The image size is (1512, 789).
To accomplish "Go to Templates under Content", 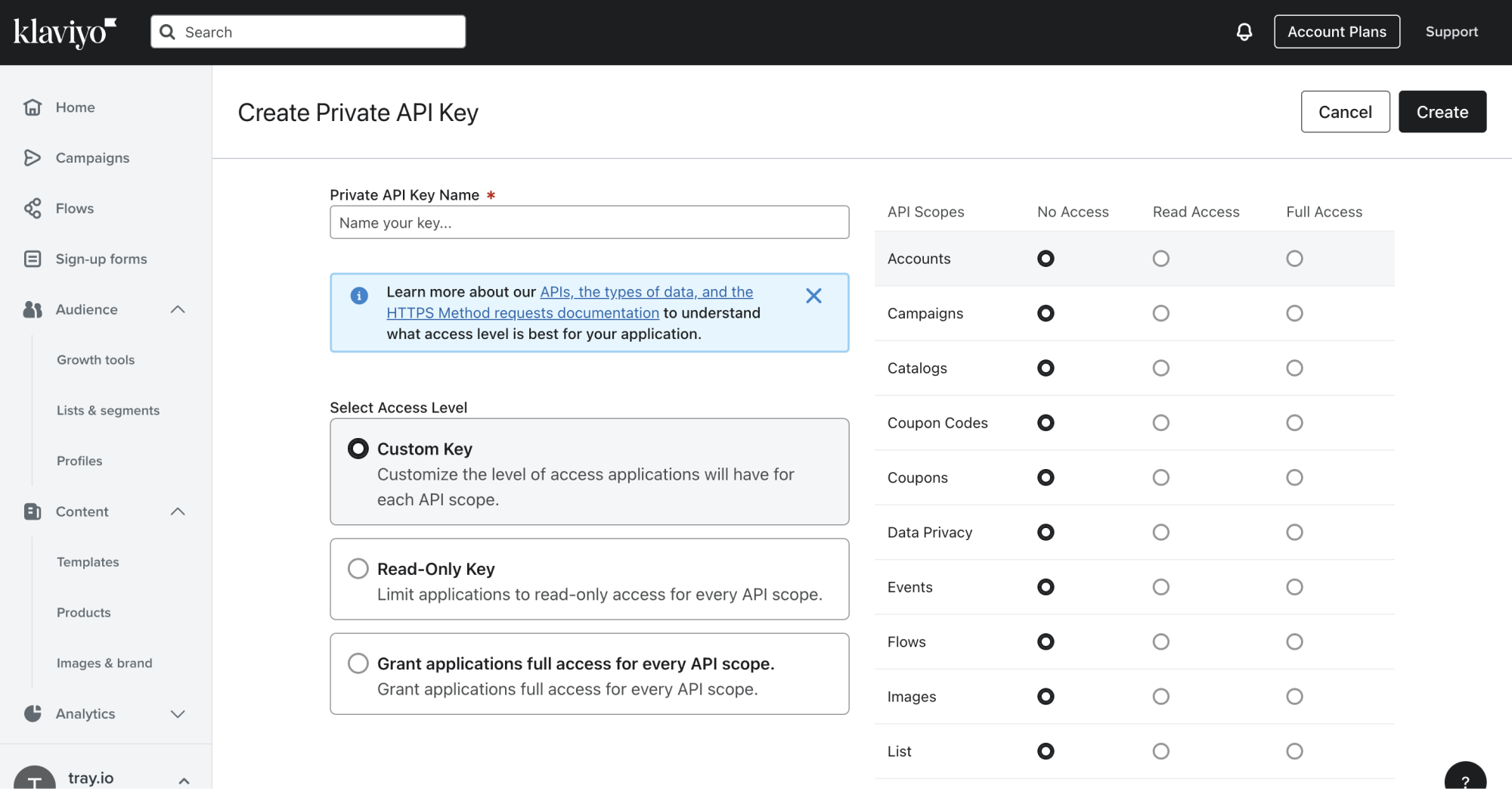I will click(x=88, y=562).
